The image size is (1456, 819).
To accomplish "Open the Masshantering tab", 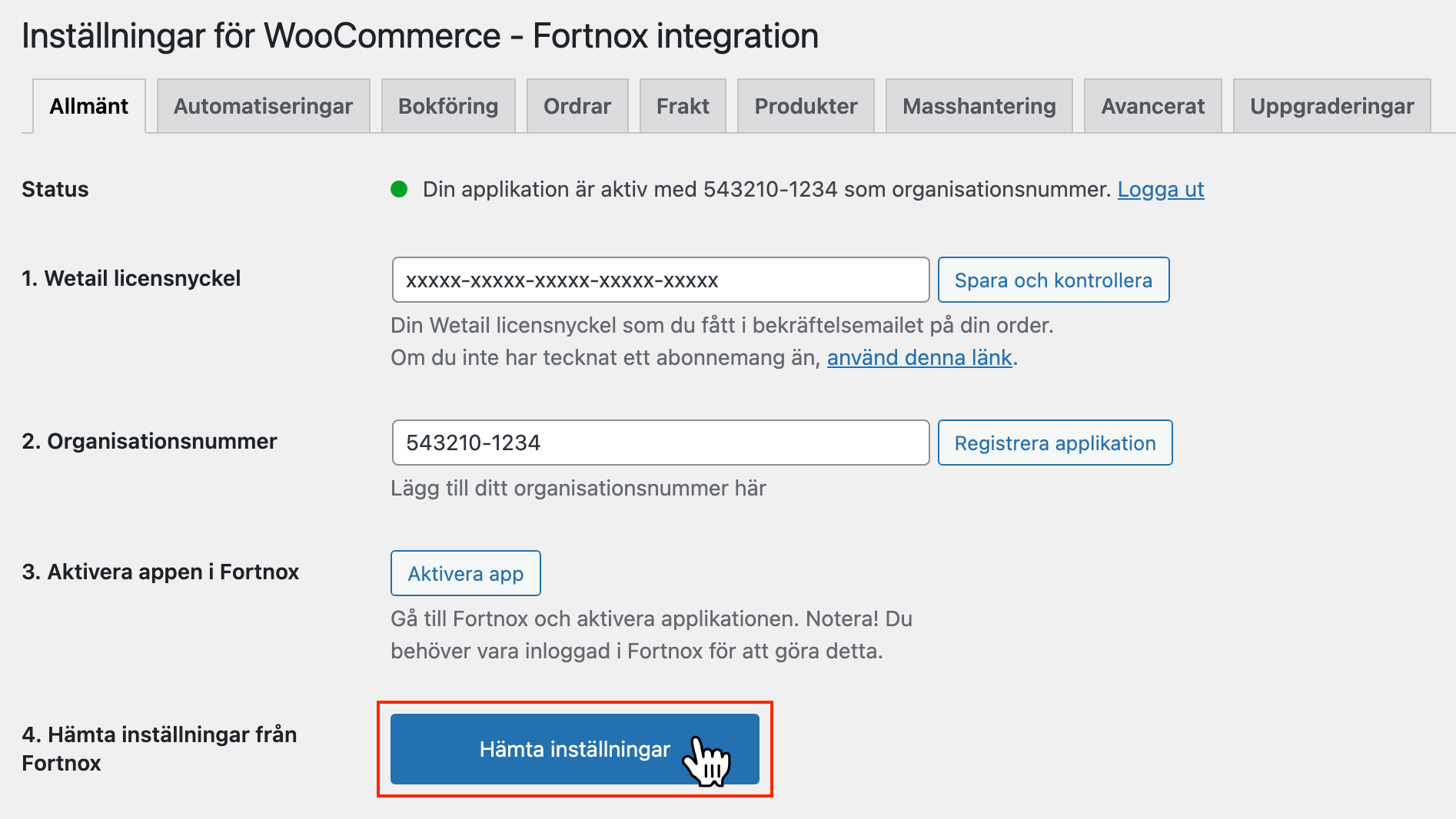I will (978, 106).
